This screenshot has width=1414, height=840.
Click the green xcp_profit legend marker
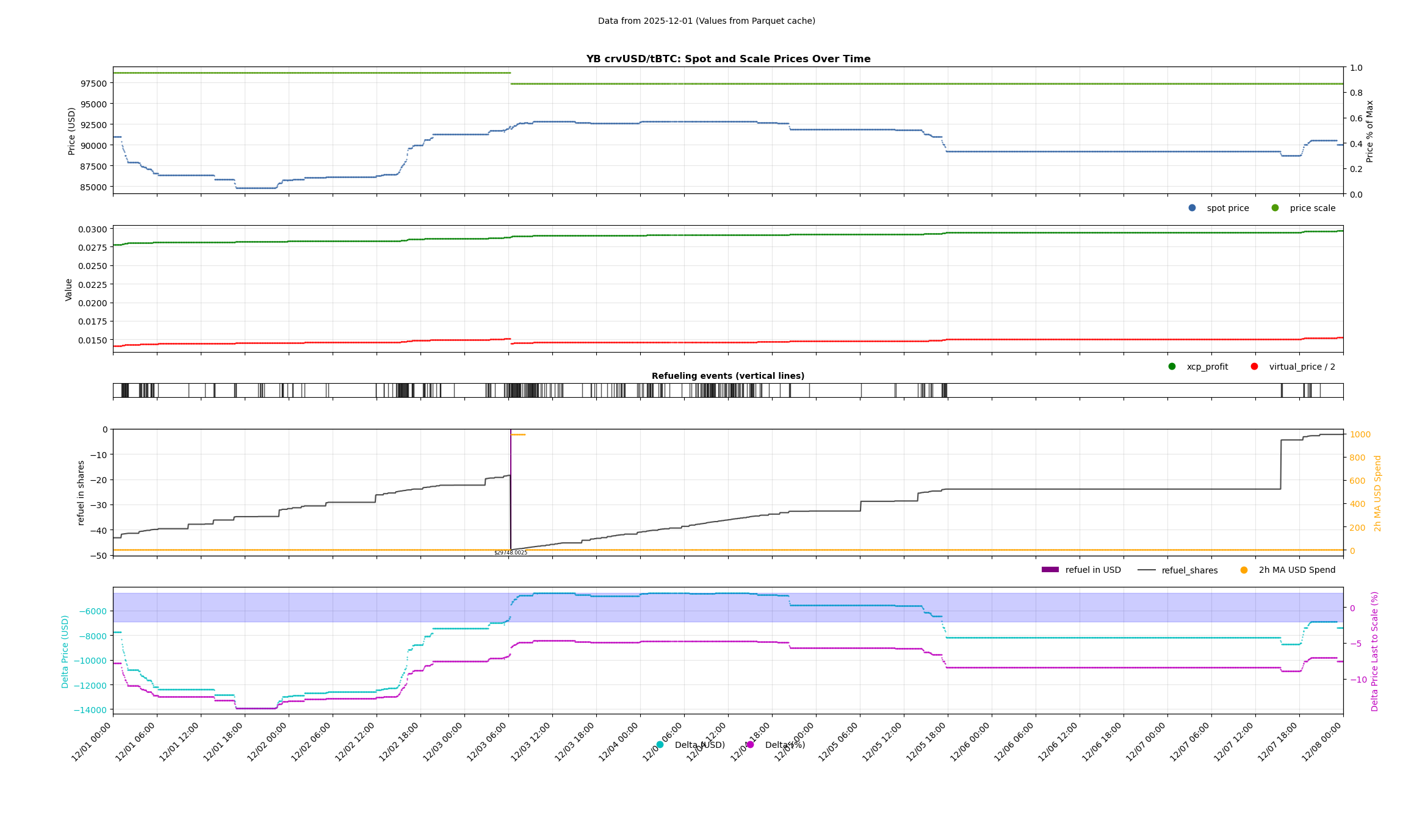point(1172,367)
